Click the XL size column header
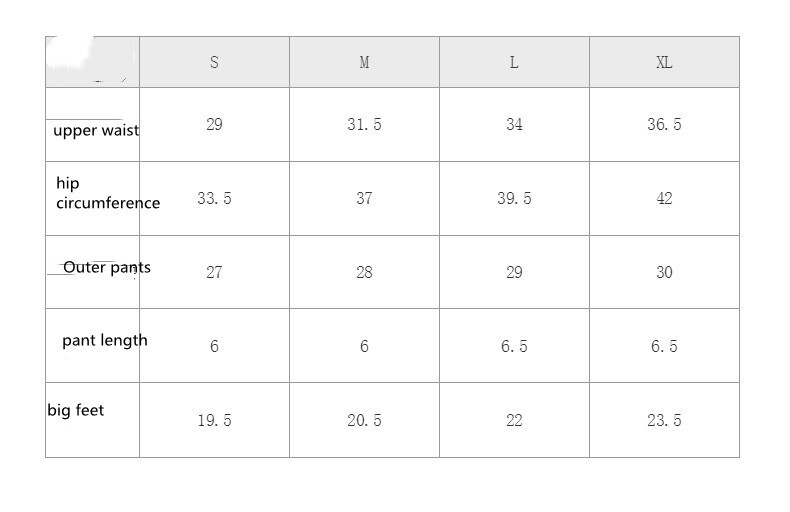This screenshot has height=512, width=790. pos(664,62)
